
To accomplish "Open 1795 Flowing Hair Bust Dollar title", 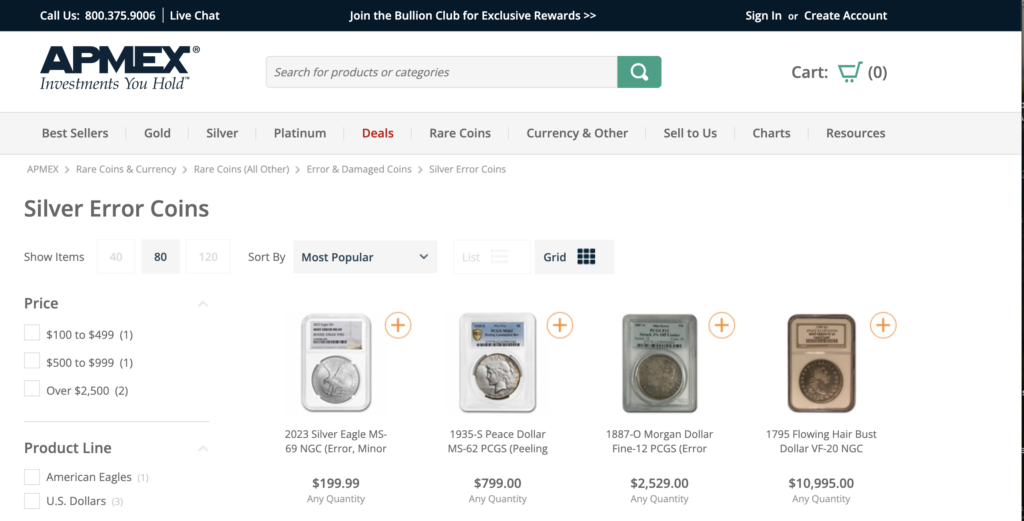I will tap(821, 441).
